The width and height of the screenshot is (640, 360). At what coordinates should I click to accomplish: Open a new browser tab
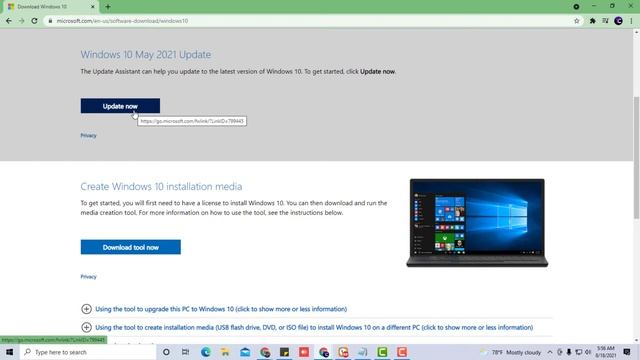click(108, 7)
